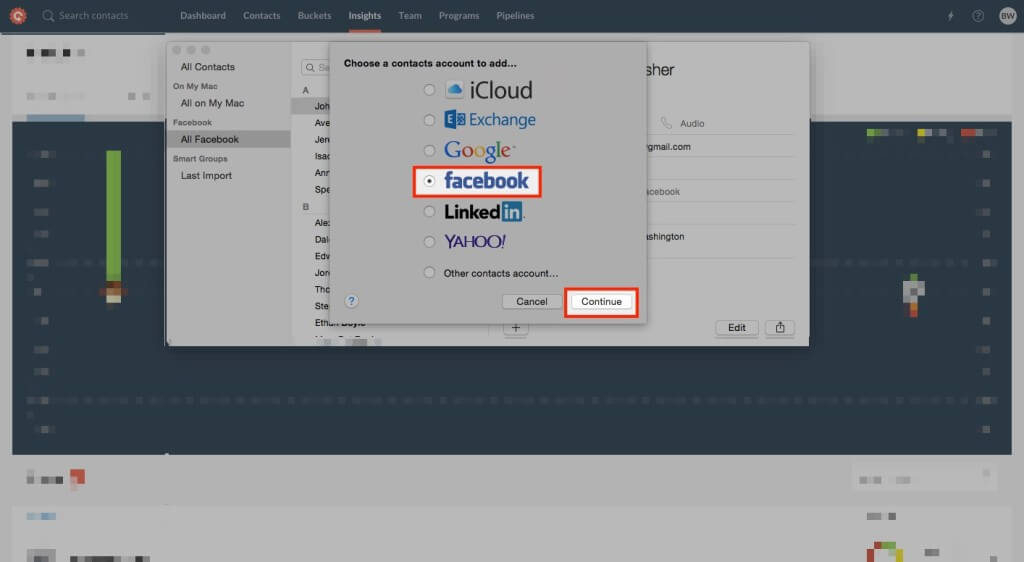The width and height of the screenshot is (1024, 562).
Task: Select Other contacts account option
Action: click(x=429, y=273)
